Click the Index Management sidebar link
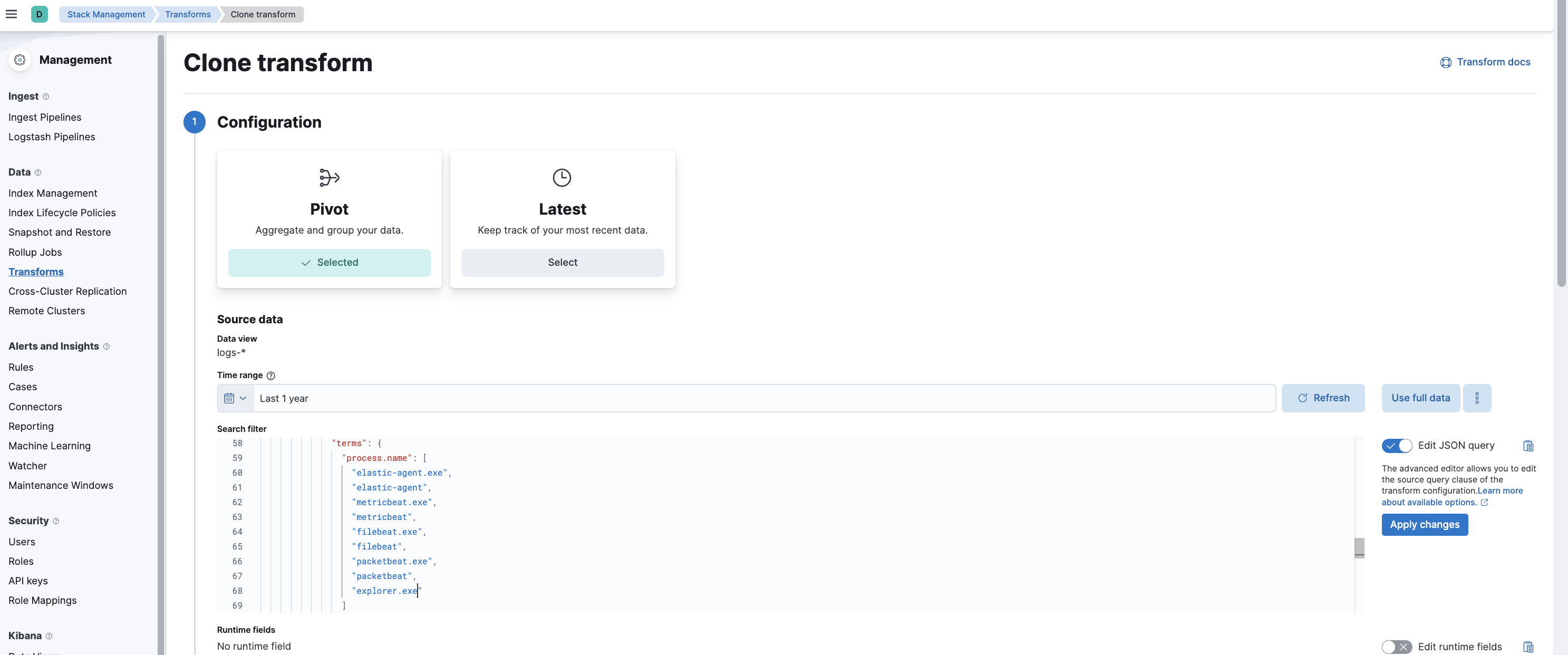Screen dimensions: 1568x655 pyautogui.click(x=53, y=193)
